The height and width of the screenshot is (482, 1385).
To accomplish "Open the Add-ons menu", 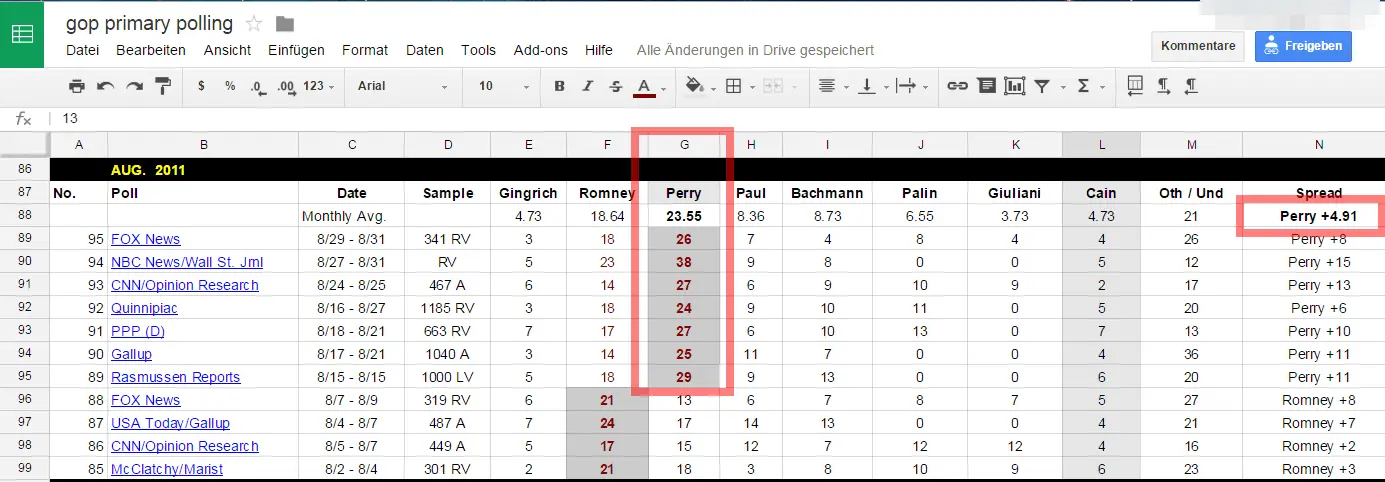I will click(x=540, y=50).
